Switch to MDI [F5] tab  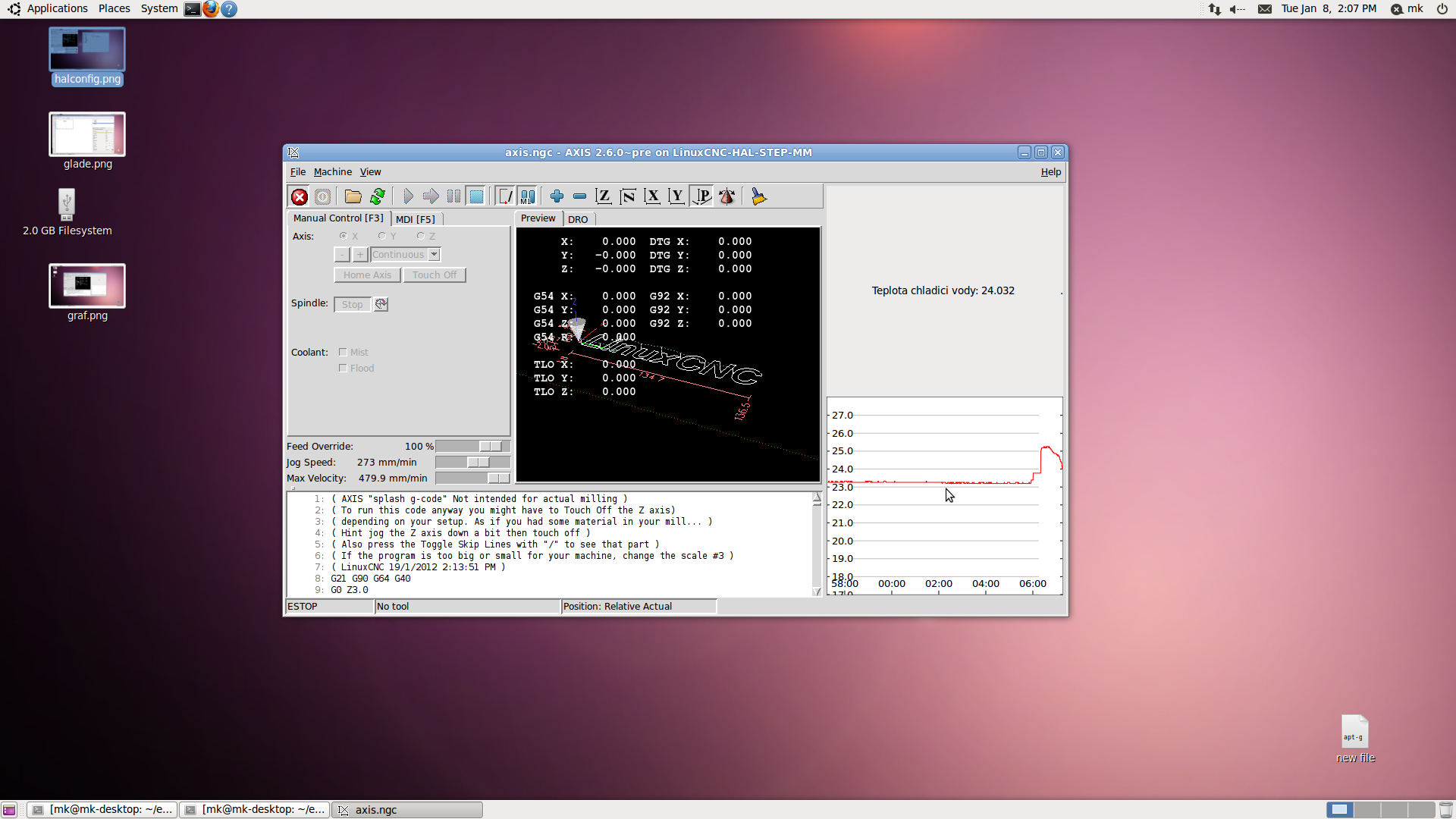coord(415,219)
